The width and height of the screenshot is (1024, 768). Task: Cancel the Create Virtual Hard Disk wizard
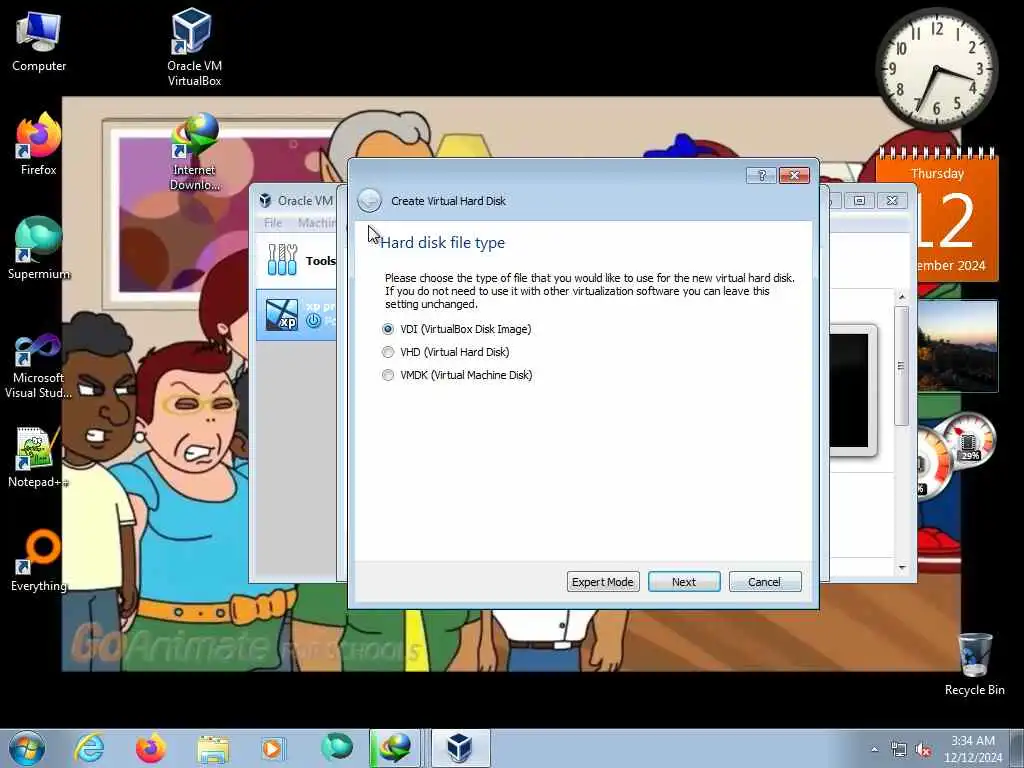click(764, 582)
